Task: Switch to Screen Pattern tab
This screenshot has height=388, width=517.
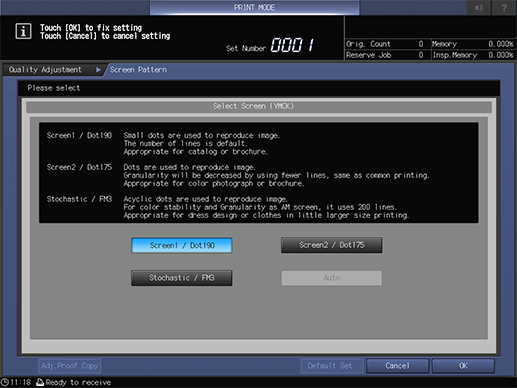Action: tap(138, 70)
